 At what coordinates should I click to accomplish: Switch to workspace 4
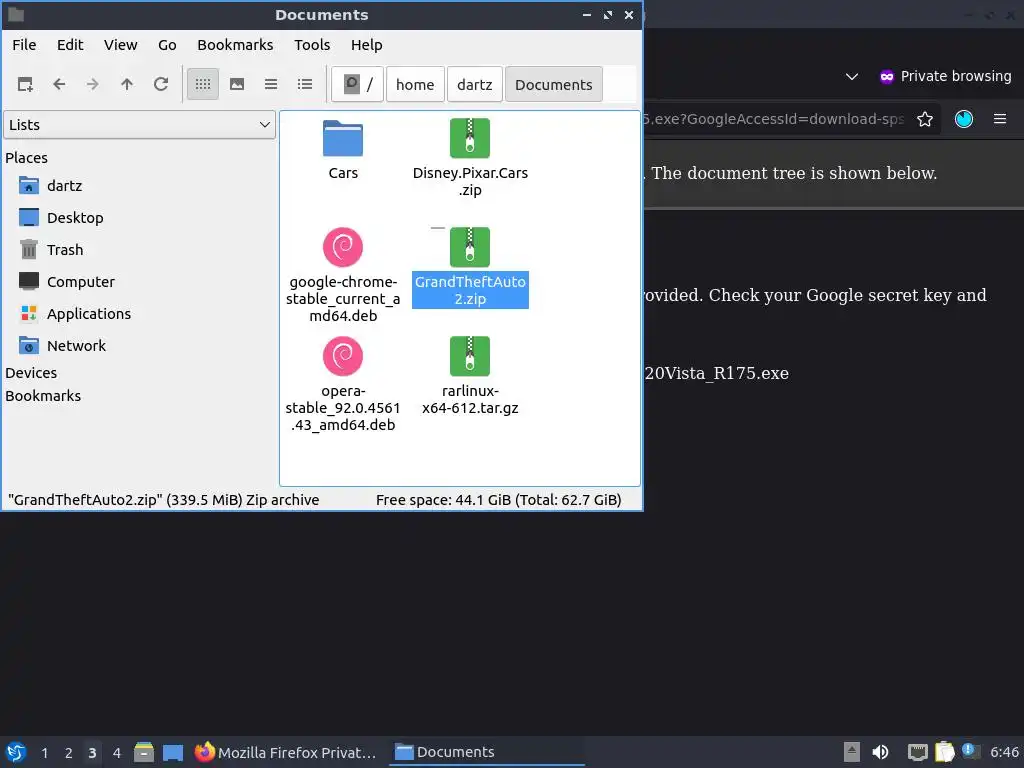(x=117, y=752)
